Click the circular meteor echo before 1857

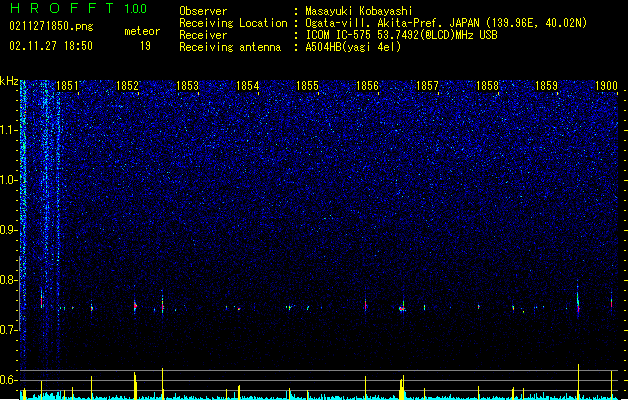pos(402,309)
